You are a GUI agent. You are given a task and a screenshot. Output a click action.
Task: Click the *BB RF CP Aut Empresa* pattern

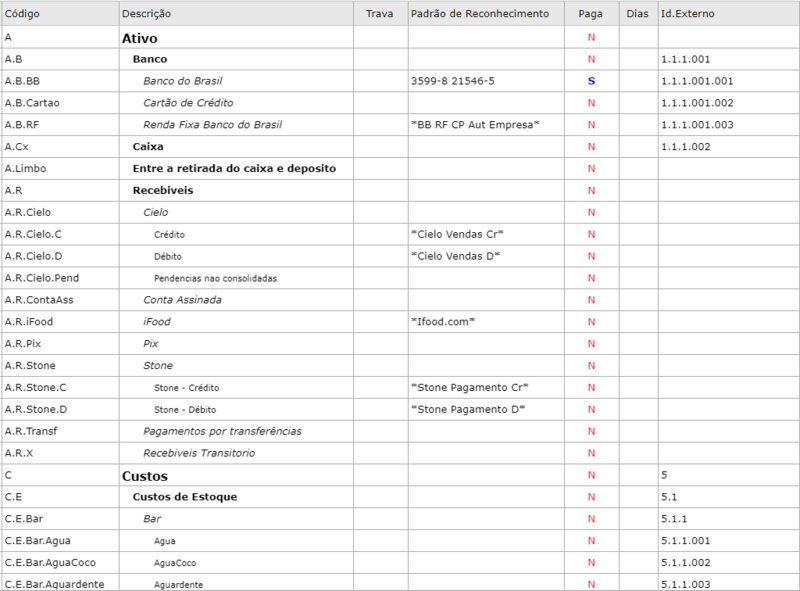pyautogui.click(x=475, y=125)
